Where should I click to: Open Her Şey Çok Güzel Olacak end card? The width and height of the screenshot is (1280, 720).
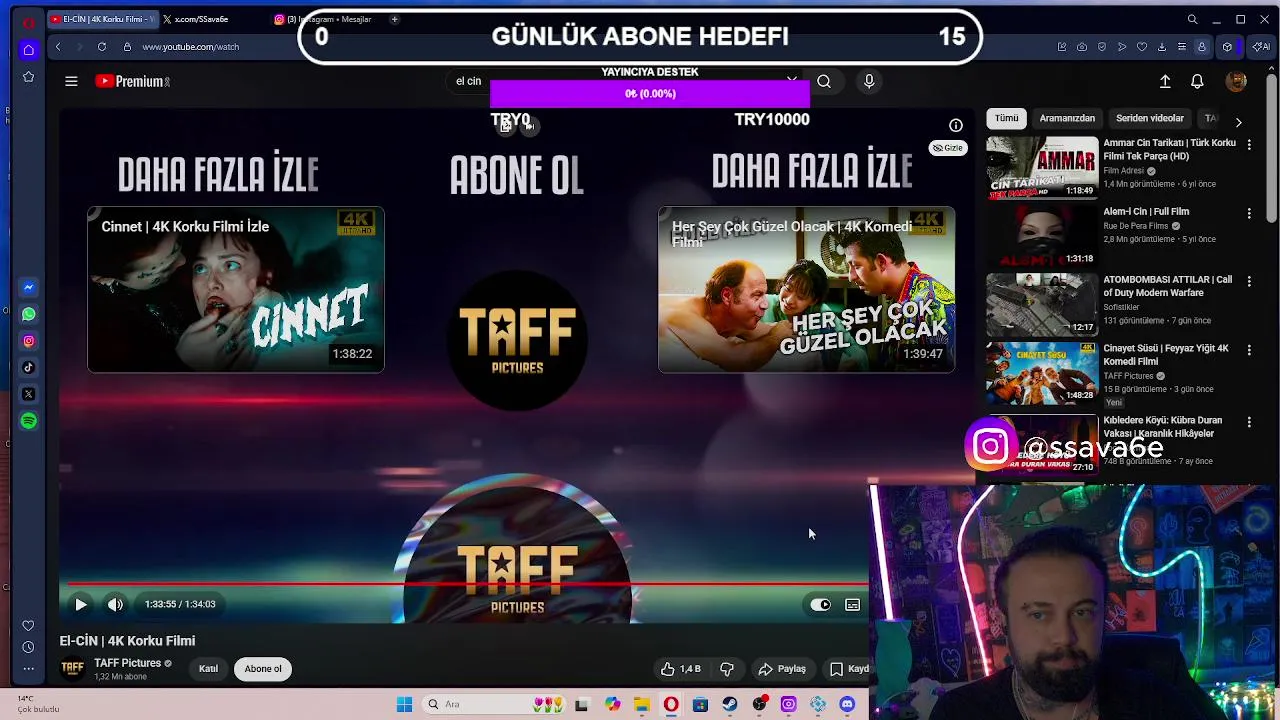tap(806, 290)
